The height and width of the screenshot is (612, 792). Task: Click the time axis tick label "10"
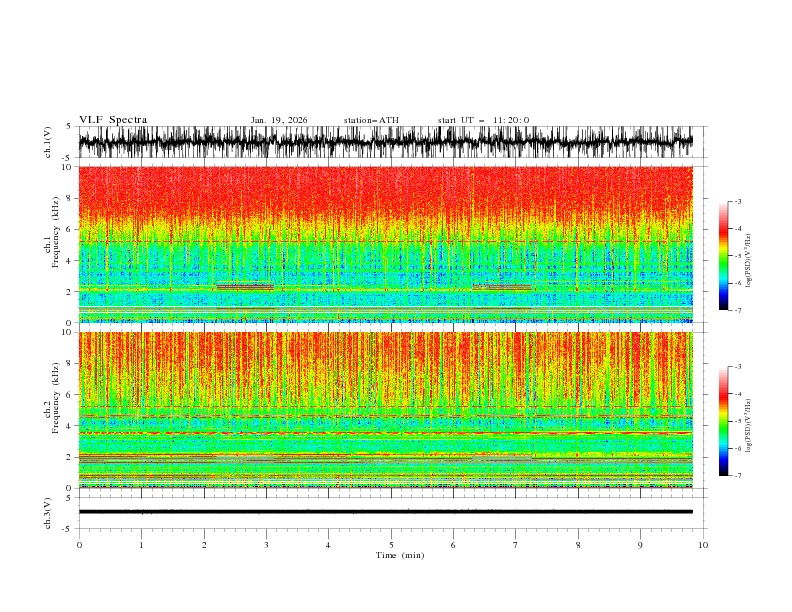[703, 545]
